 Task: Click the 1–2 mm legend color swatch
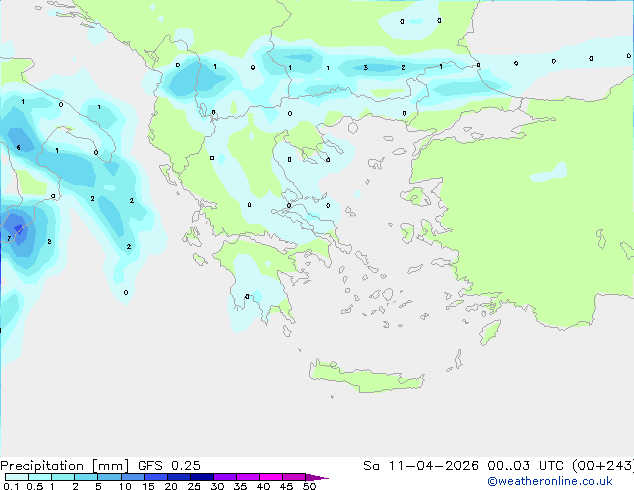pos(63,477)
